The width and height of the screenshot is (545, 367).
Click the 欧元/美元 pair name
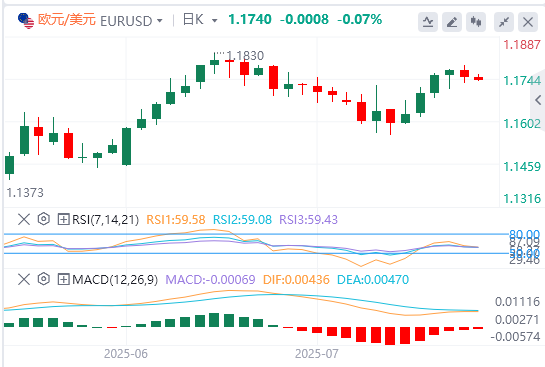(x=66, y=19)
